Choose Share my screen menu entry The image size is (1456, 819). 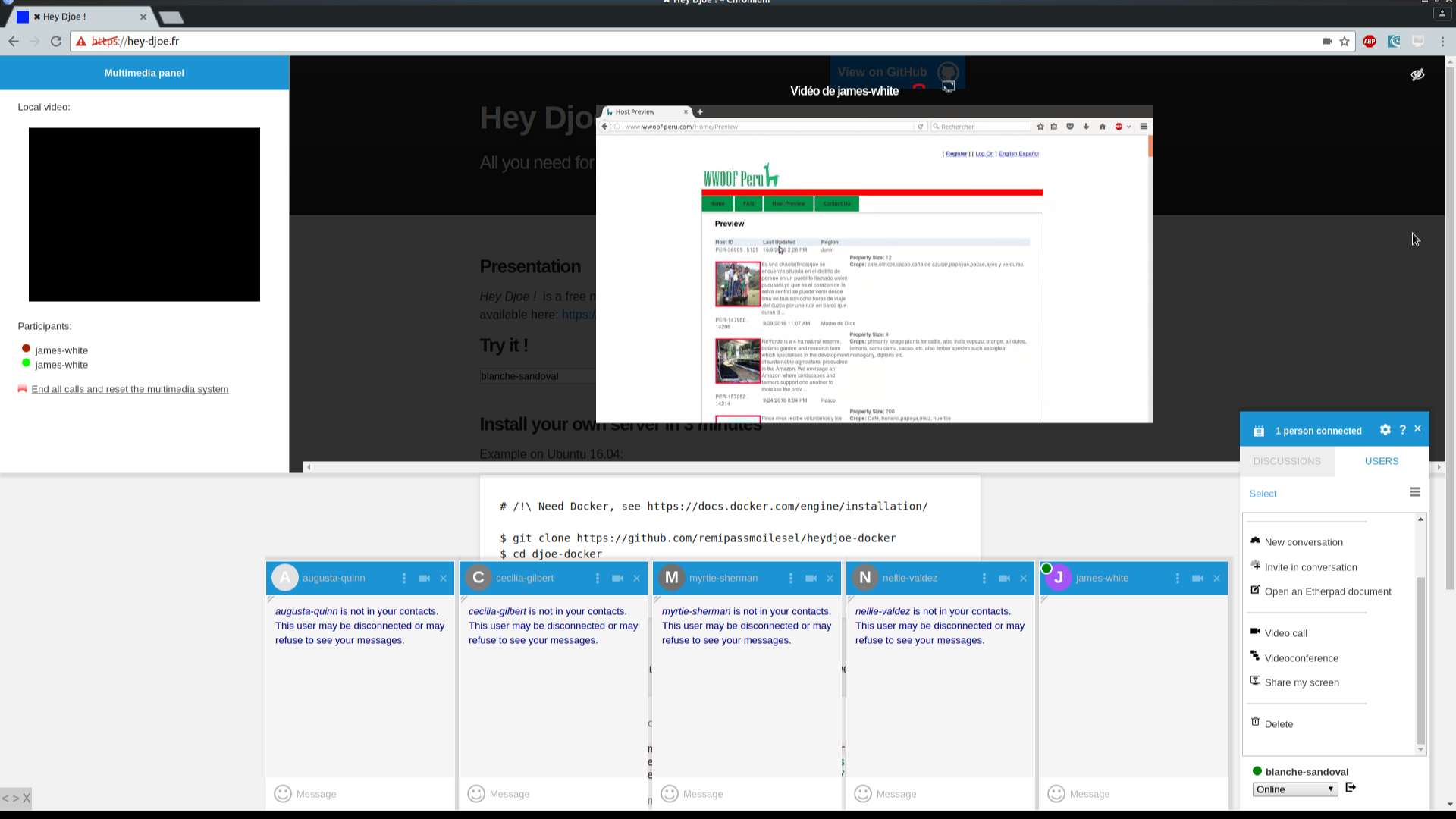pos(1301,682)
